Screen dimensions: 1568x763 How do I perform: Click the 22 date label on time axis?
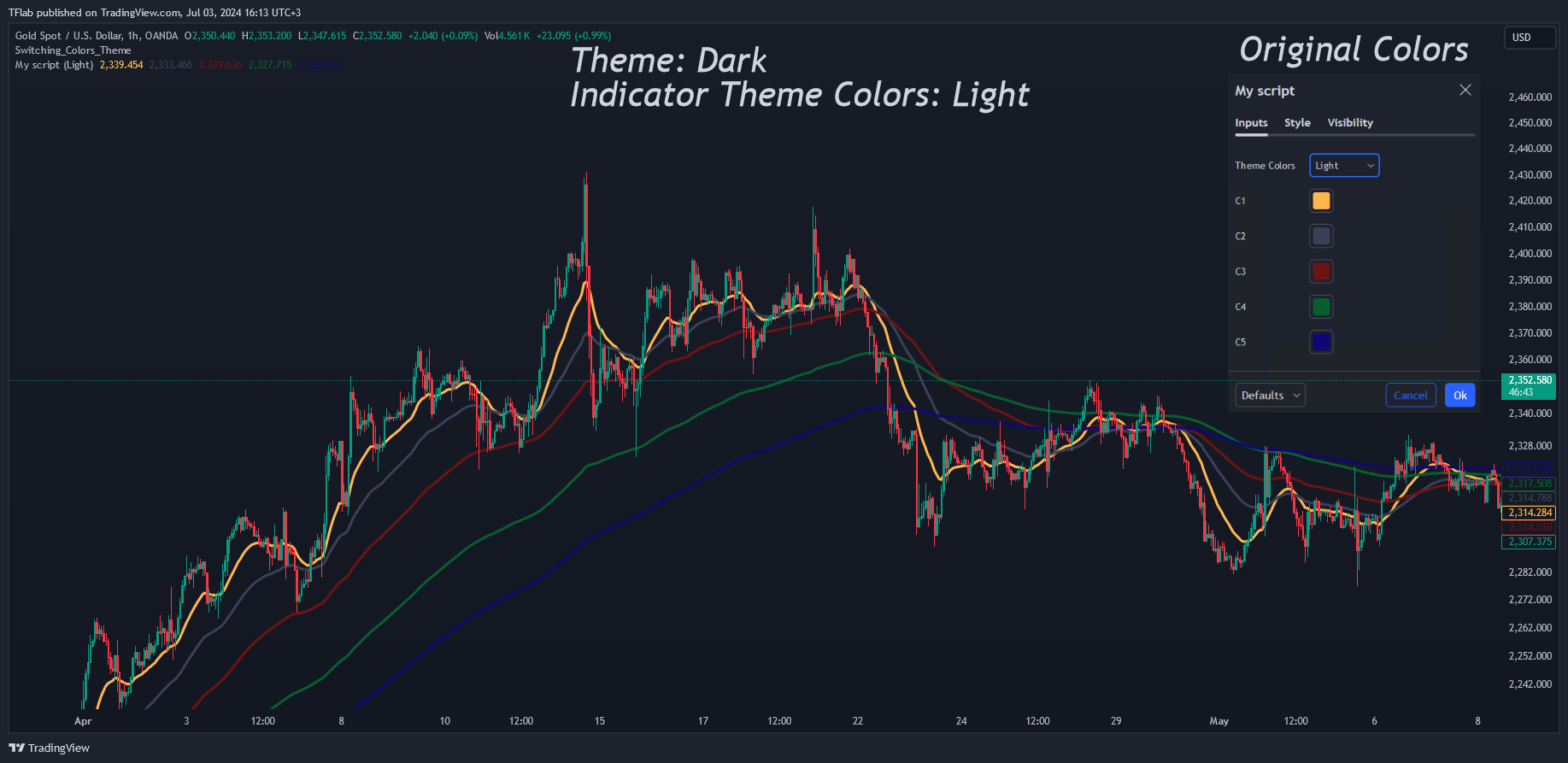coord(858,721)
